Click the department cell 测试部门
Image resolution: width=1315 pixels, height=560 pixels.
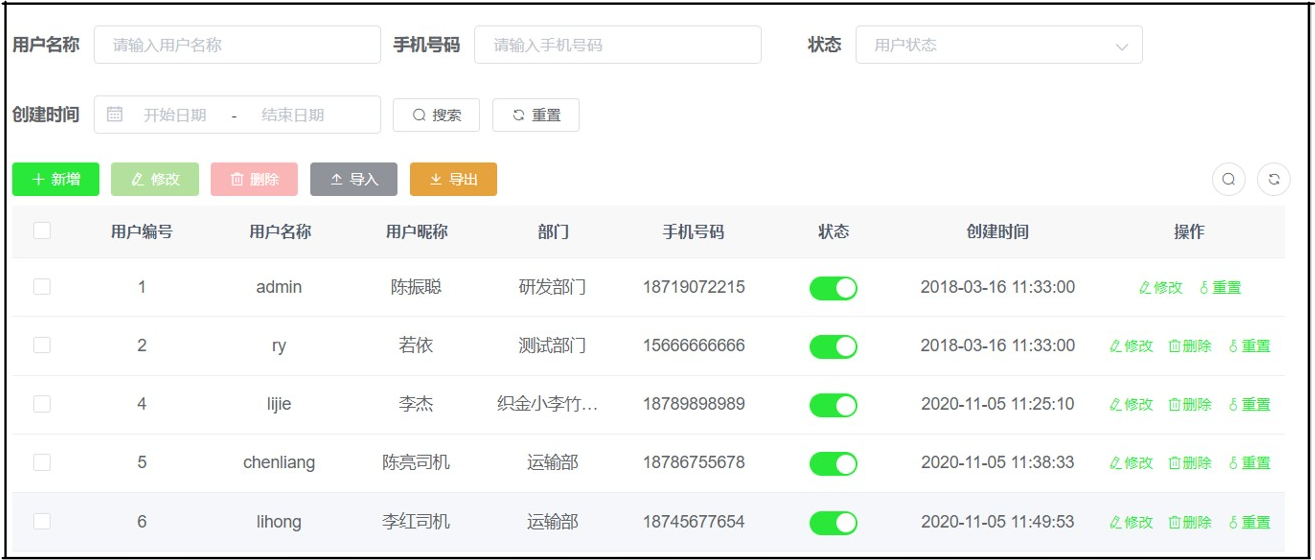pos(552,345)
